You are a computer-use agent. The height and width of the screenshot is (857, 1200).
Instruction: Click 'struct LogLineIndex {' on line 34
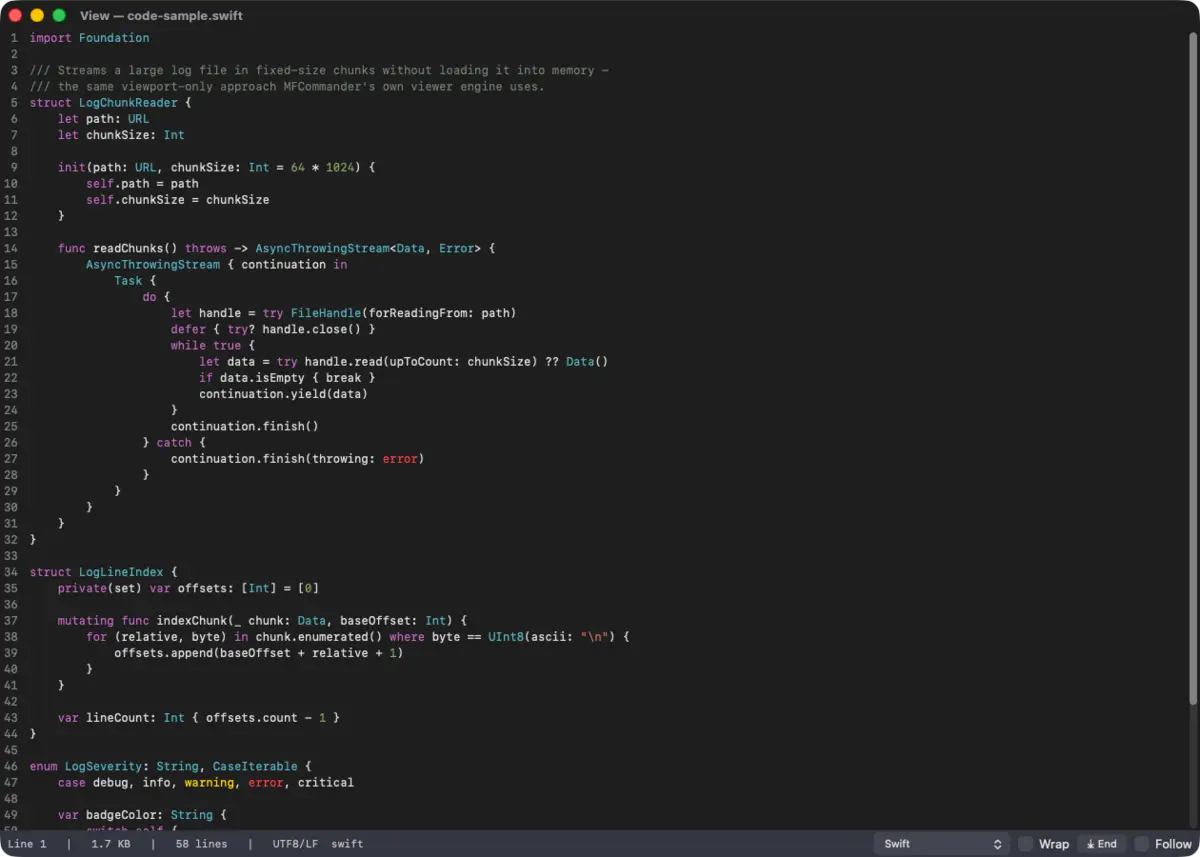(x=103, y=572)
